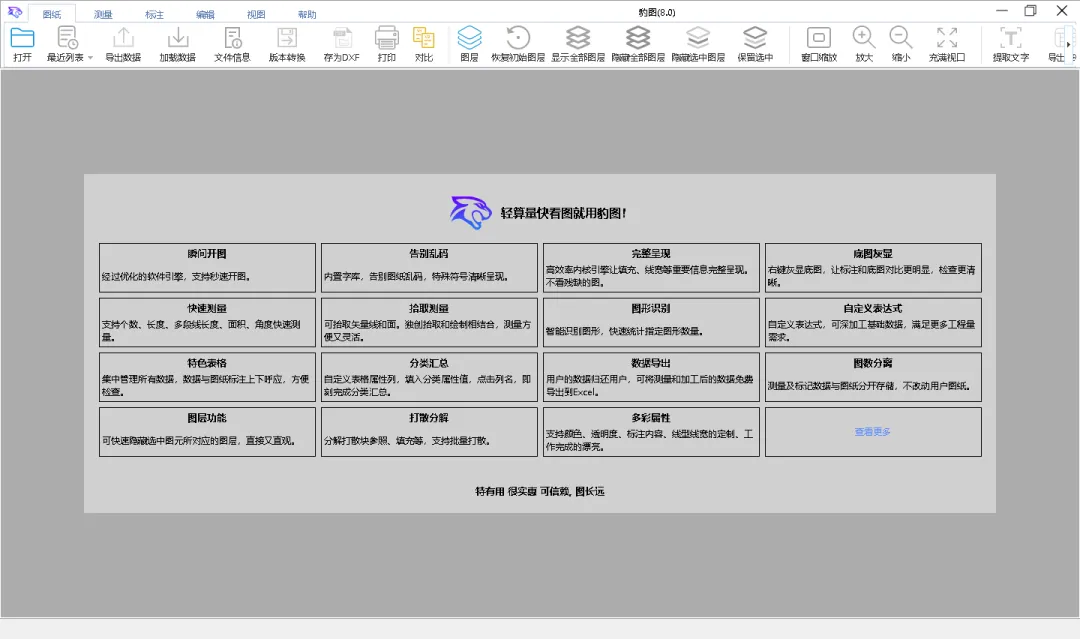The width and height of the screenshot is (1080, 639).
Task: Click the 放大 magnifier icon
Action: tap(864, 38)
